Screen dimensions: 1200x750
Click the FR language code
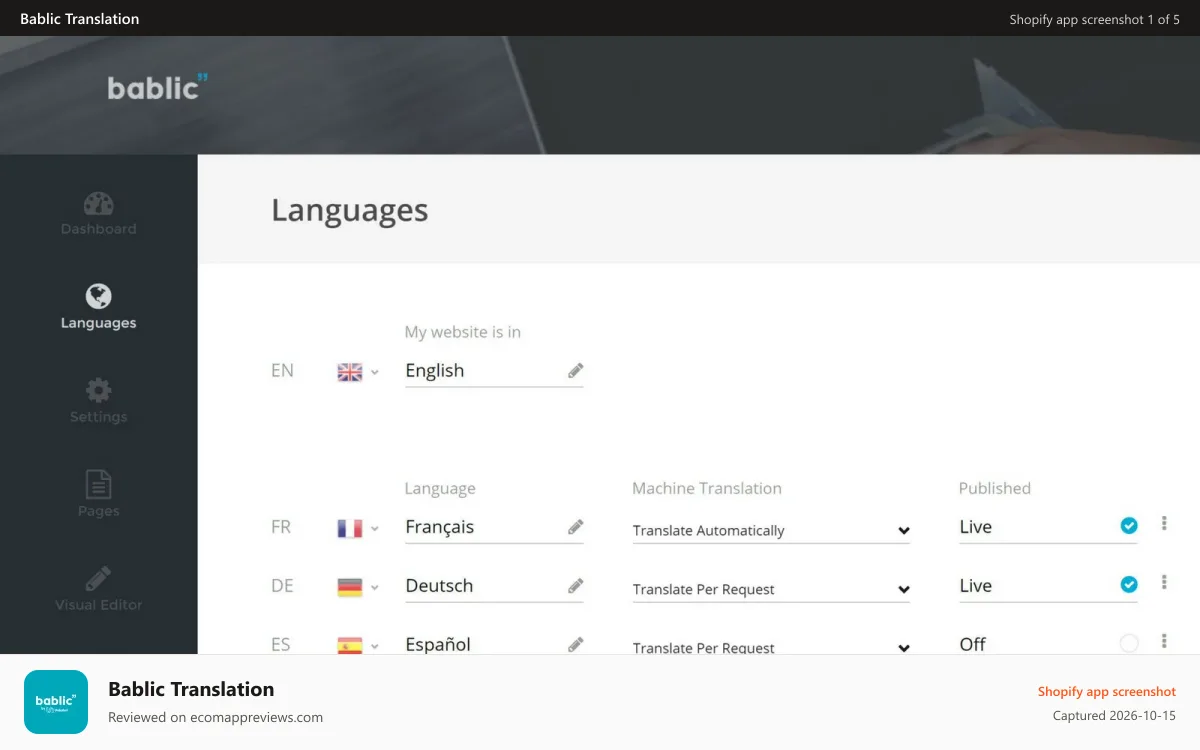click(x=281, y=527)
